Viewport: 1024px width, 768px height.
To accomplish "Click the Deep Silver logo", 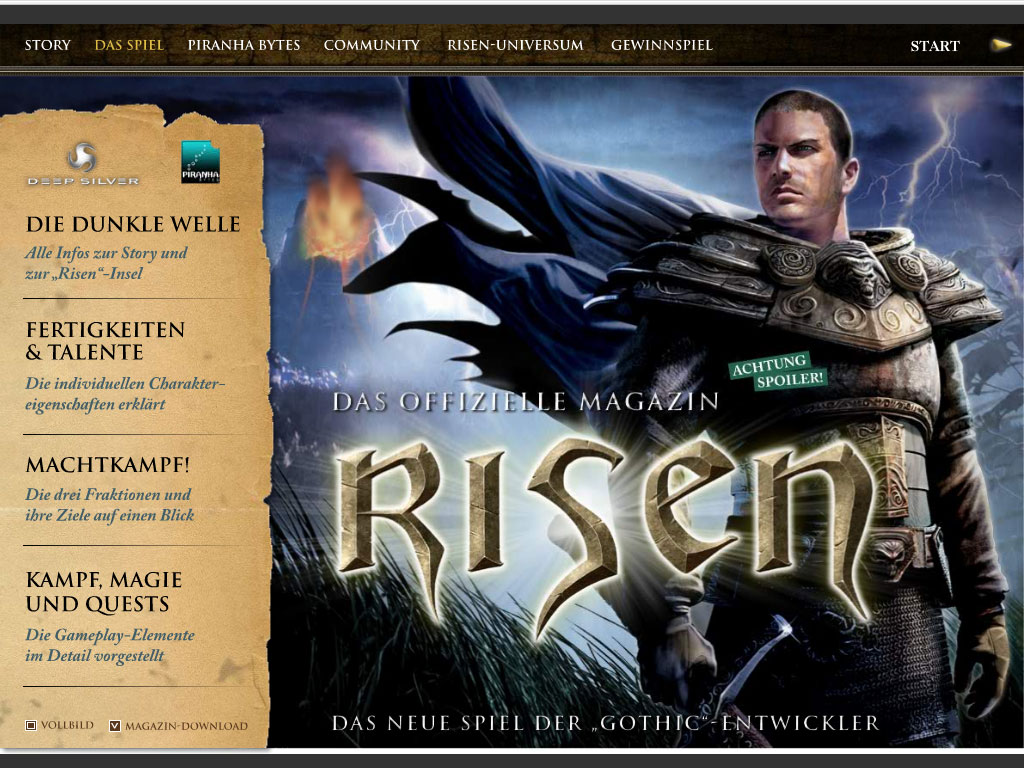I will click(83, 164).
